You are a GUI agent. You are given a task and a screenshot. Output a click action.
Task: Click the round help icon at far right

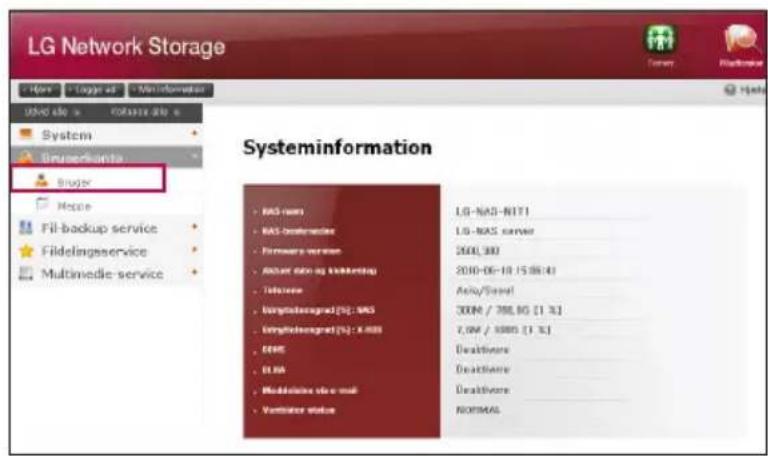click(x=730, y=90)
